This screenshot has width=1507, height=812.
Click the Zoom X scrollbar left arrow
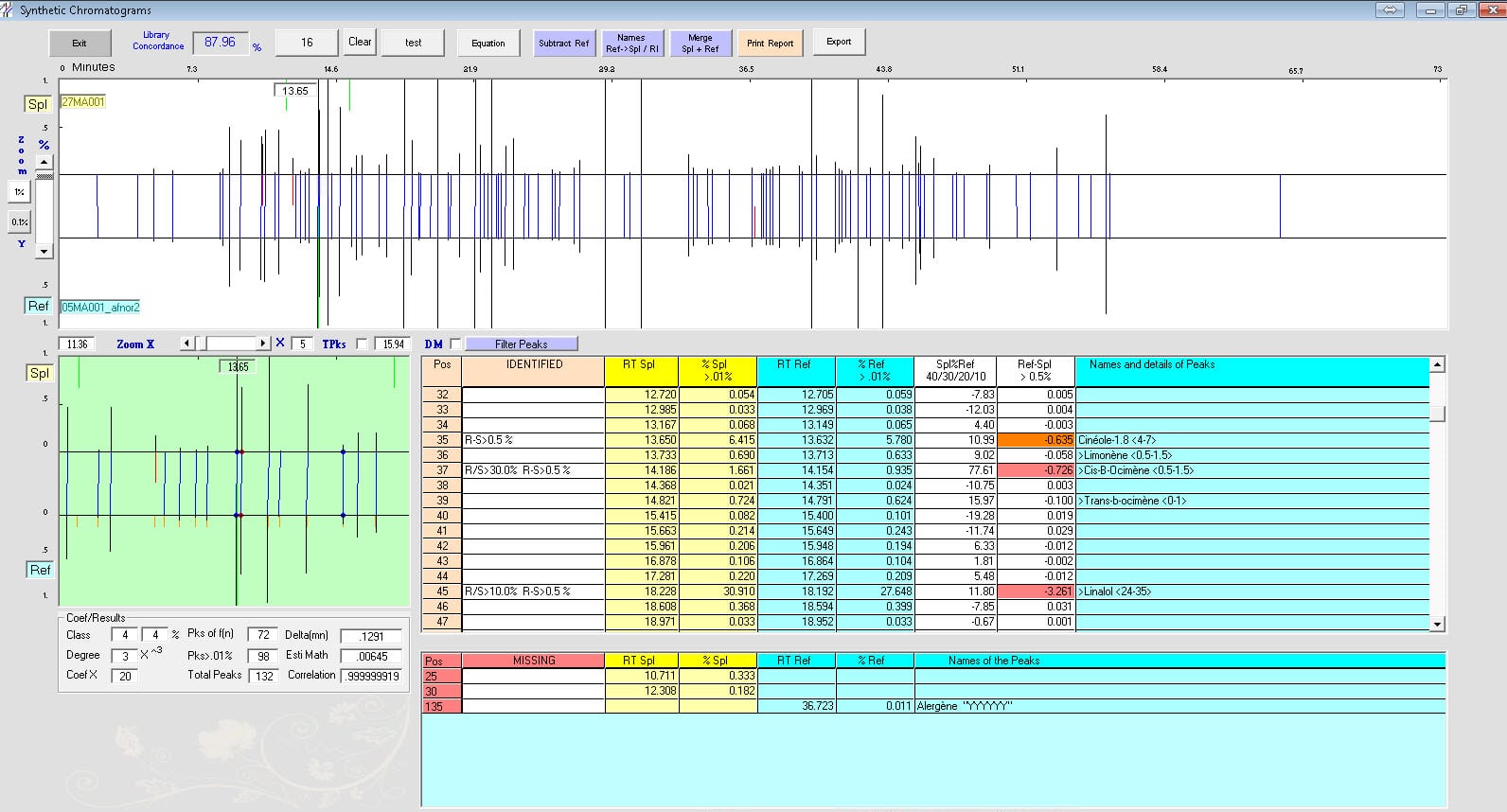click(187, 344)
